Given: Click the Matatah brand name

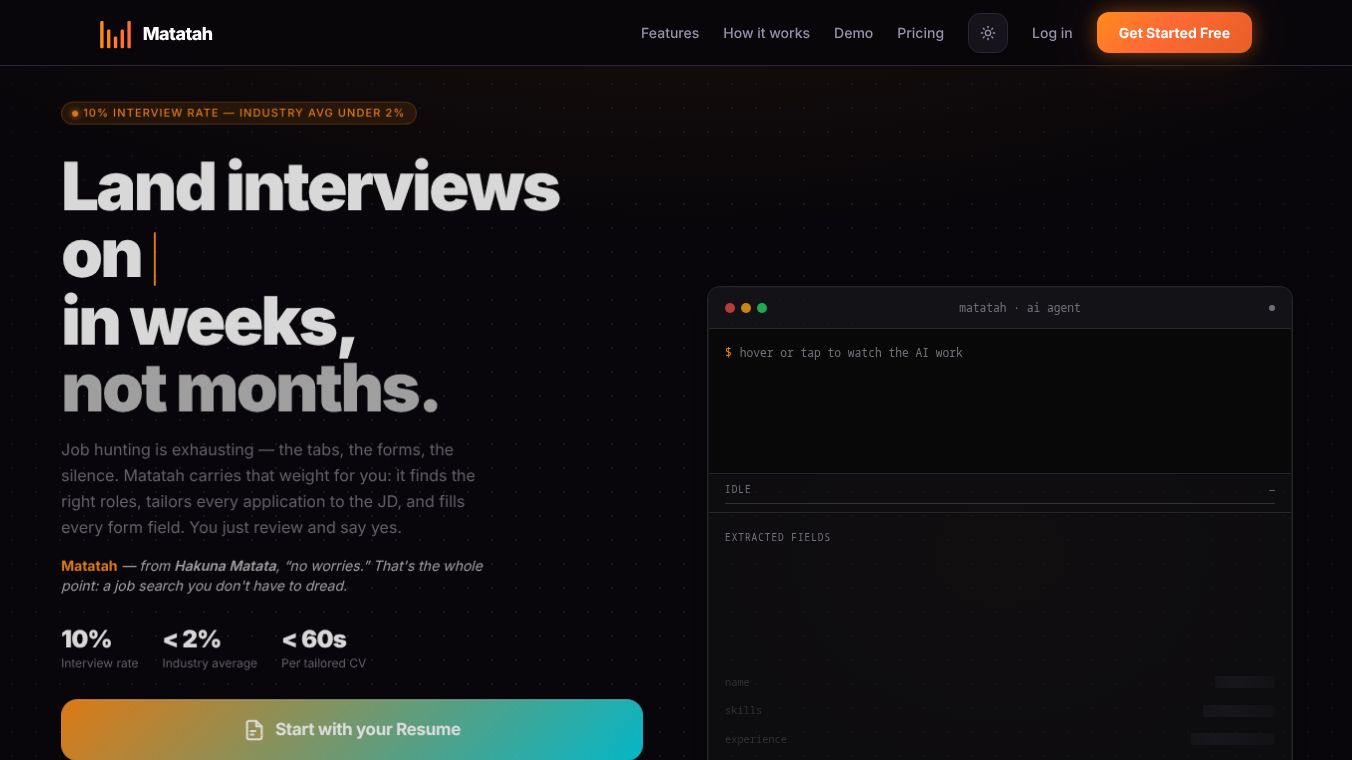Looking at the screenshot, I should click(x=177, y=34).
